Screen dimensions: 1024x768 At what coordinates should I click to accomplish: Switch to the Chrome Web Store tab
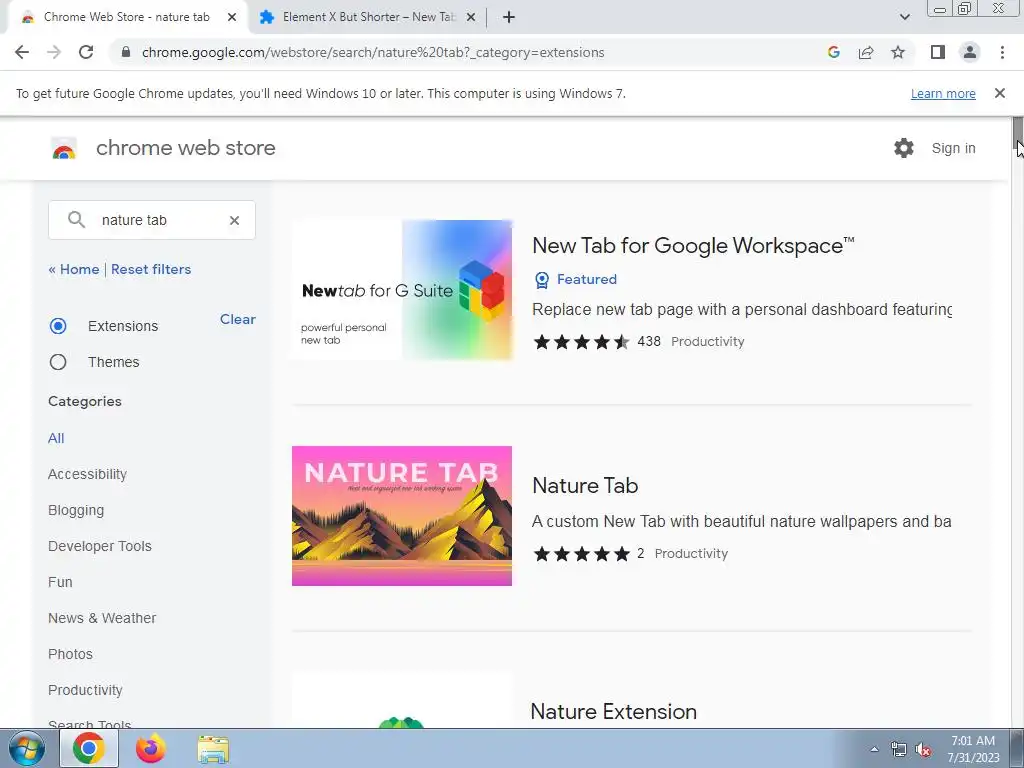(127, 17)
